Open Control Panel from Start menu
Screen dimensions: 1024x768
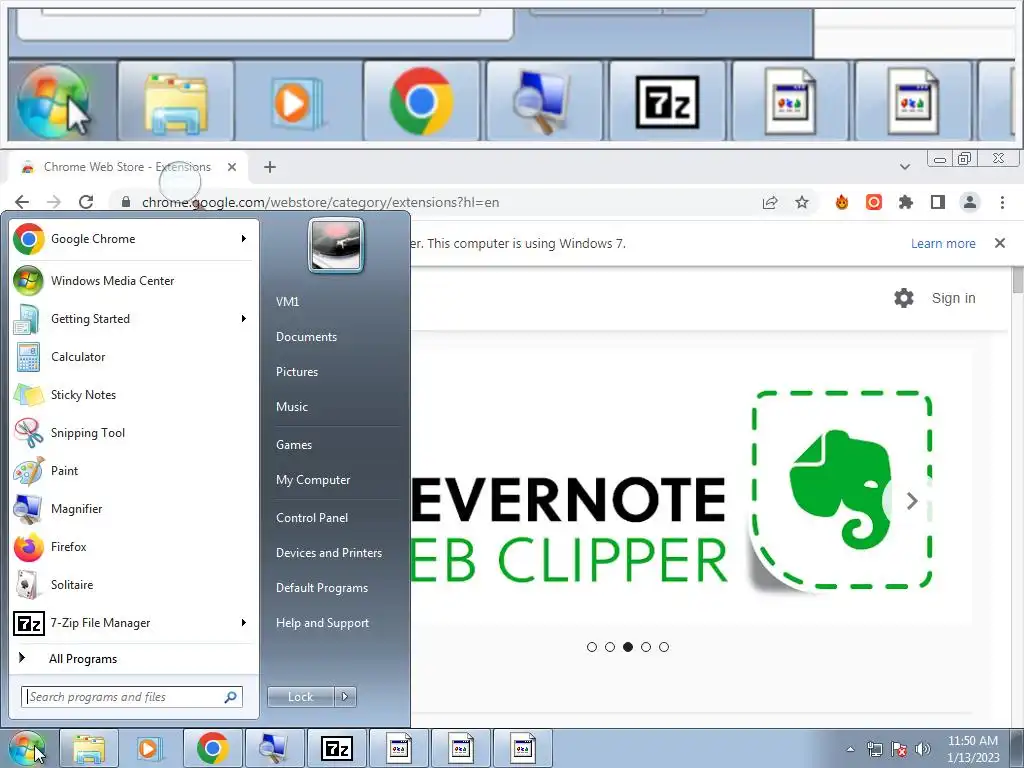coord(312,518)
